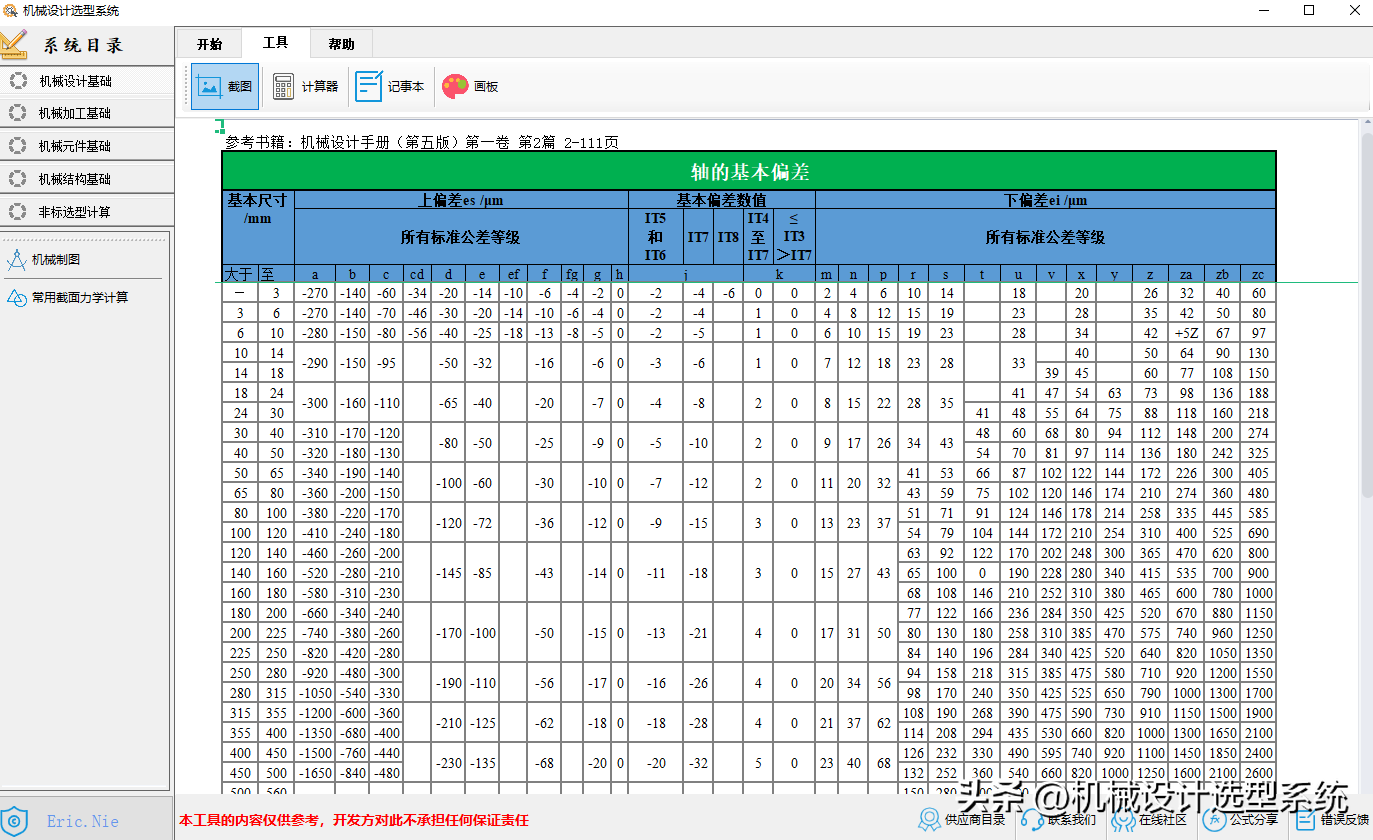The height and width of the screenshot is (840, 1373).
Task: Click the 机械制图 compass icon
Action: (16, 260)
